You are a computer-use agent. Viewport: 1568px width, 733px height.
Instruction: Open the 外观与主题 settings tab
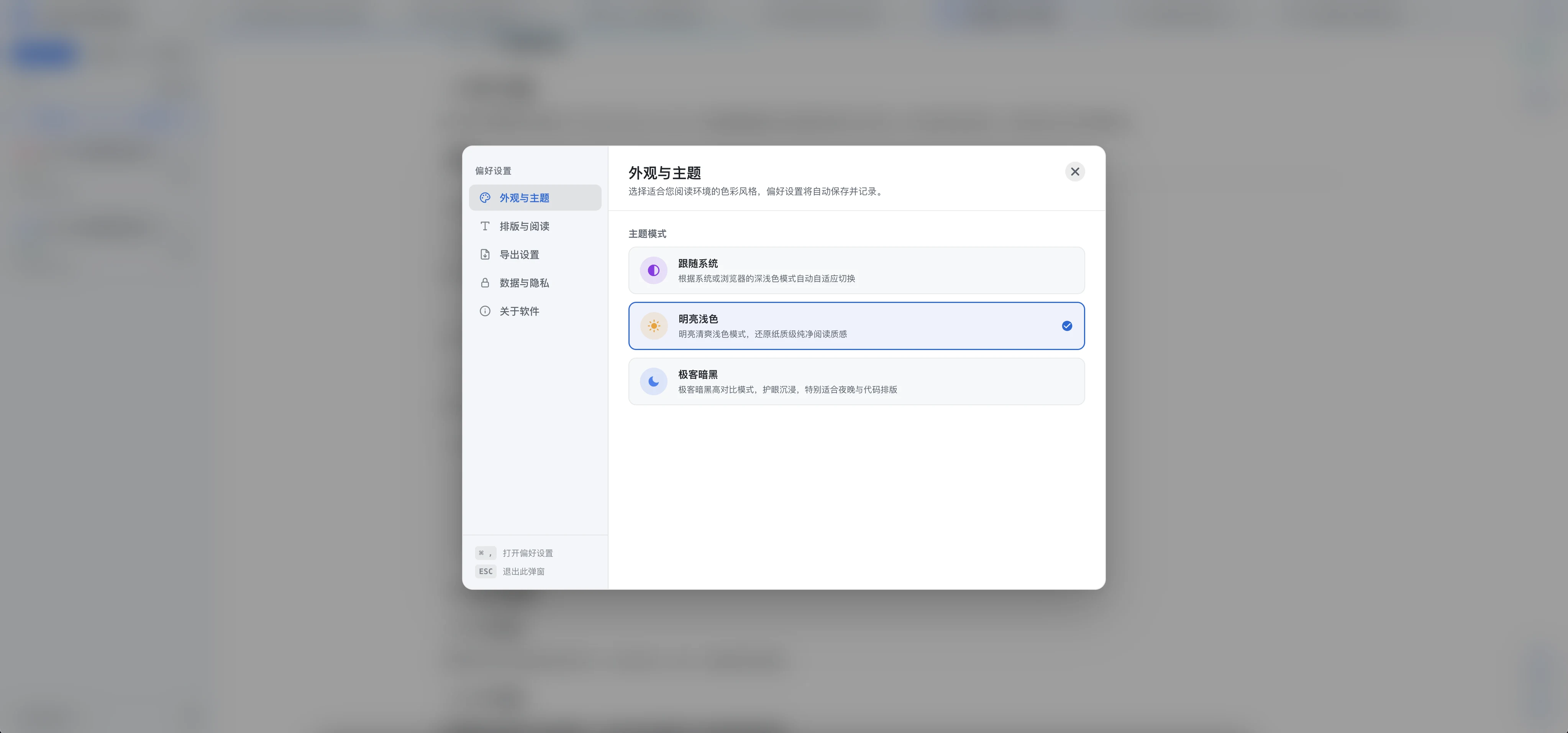535,198
